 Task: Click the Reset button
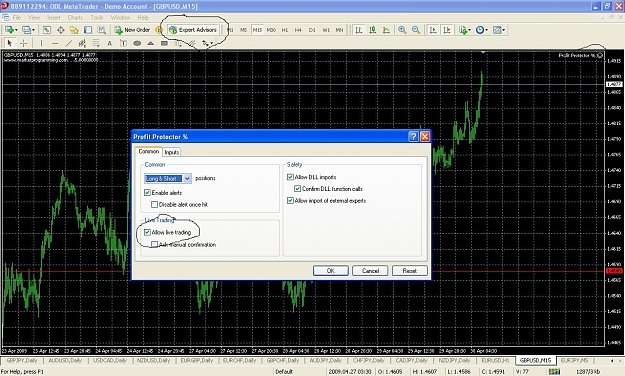410,271
